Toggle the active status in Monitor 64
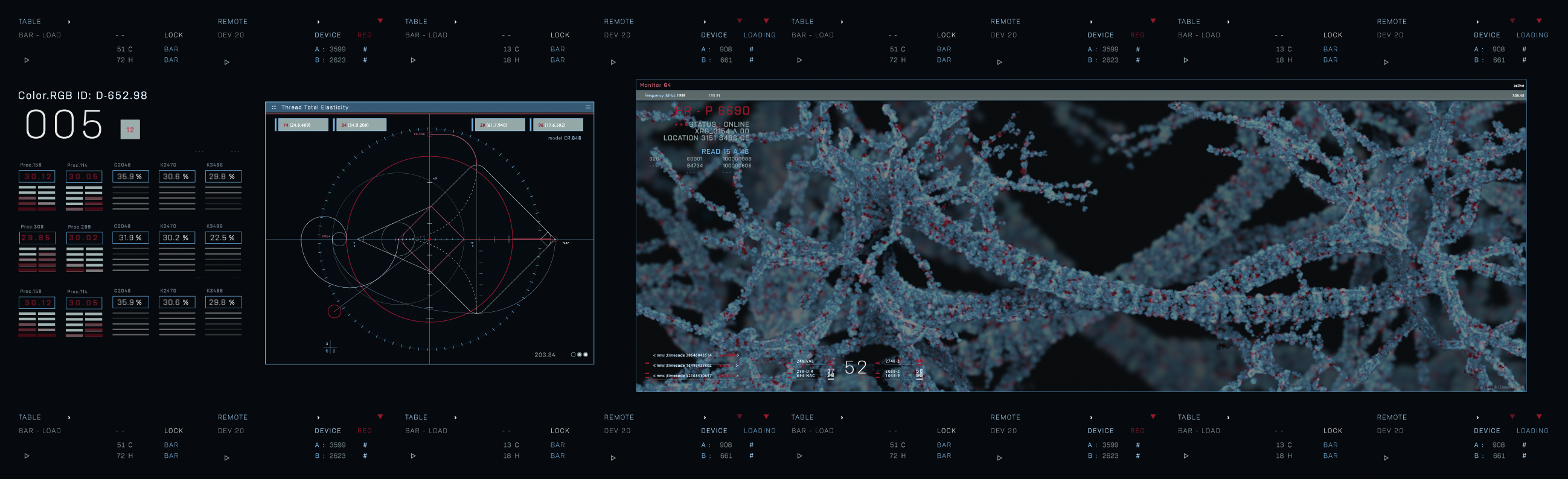 (1518, 86)
